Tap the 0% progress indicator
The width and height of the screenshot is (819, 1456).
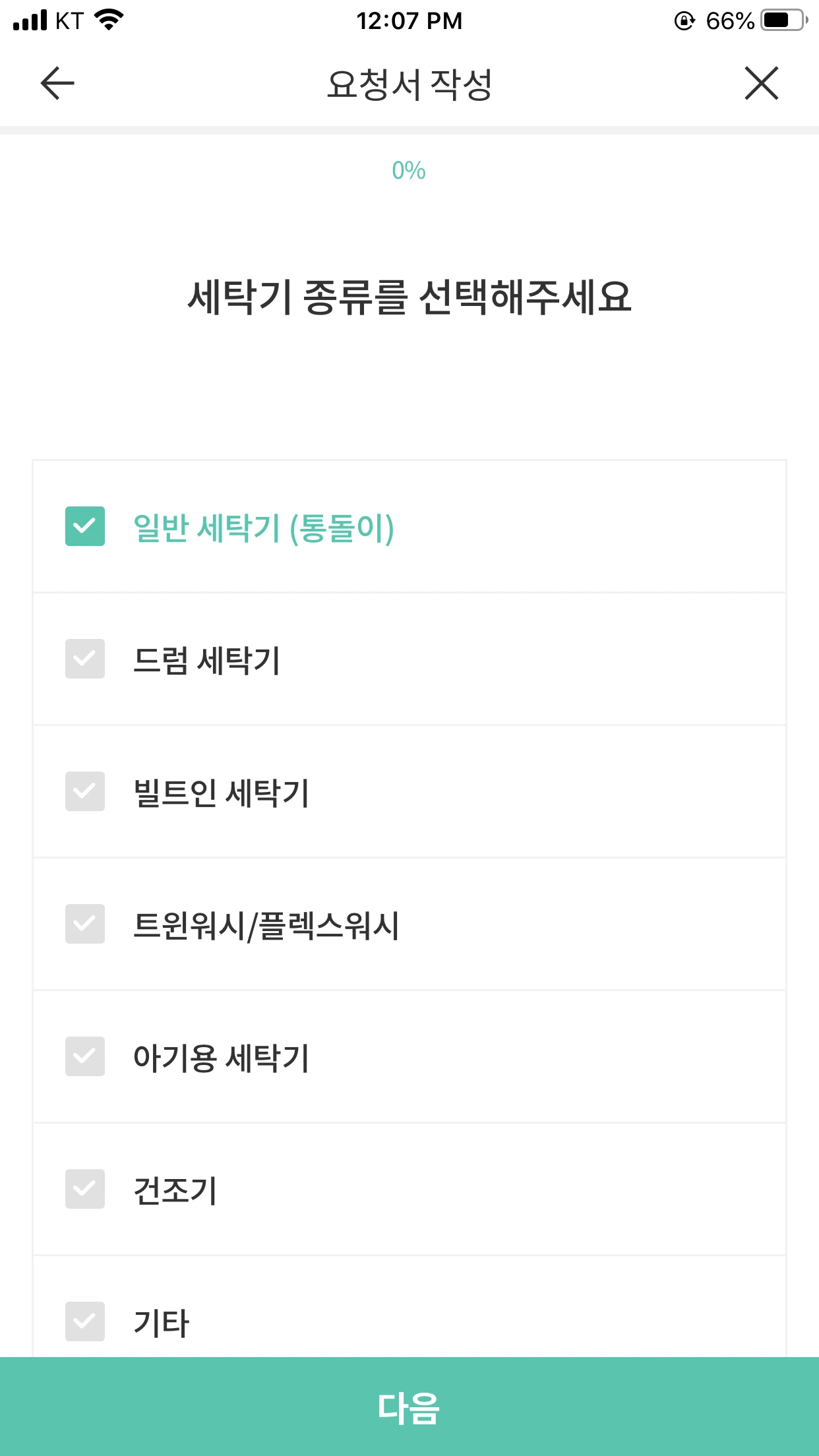coord(409,171)
